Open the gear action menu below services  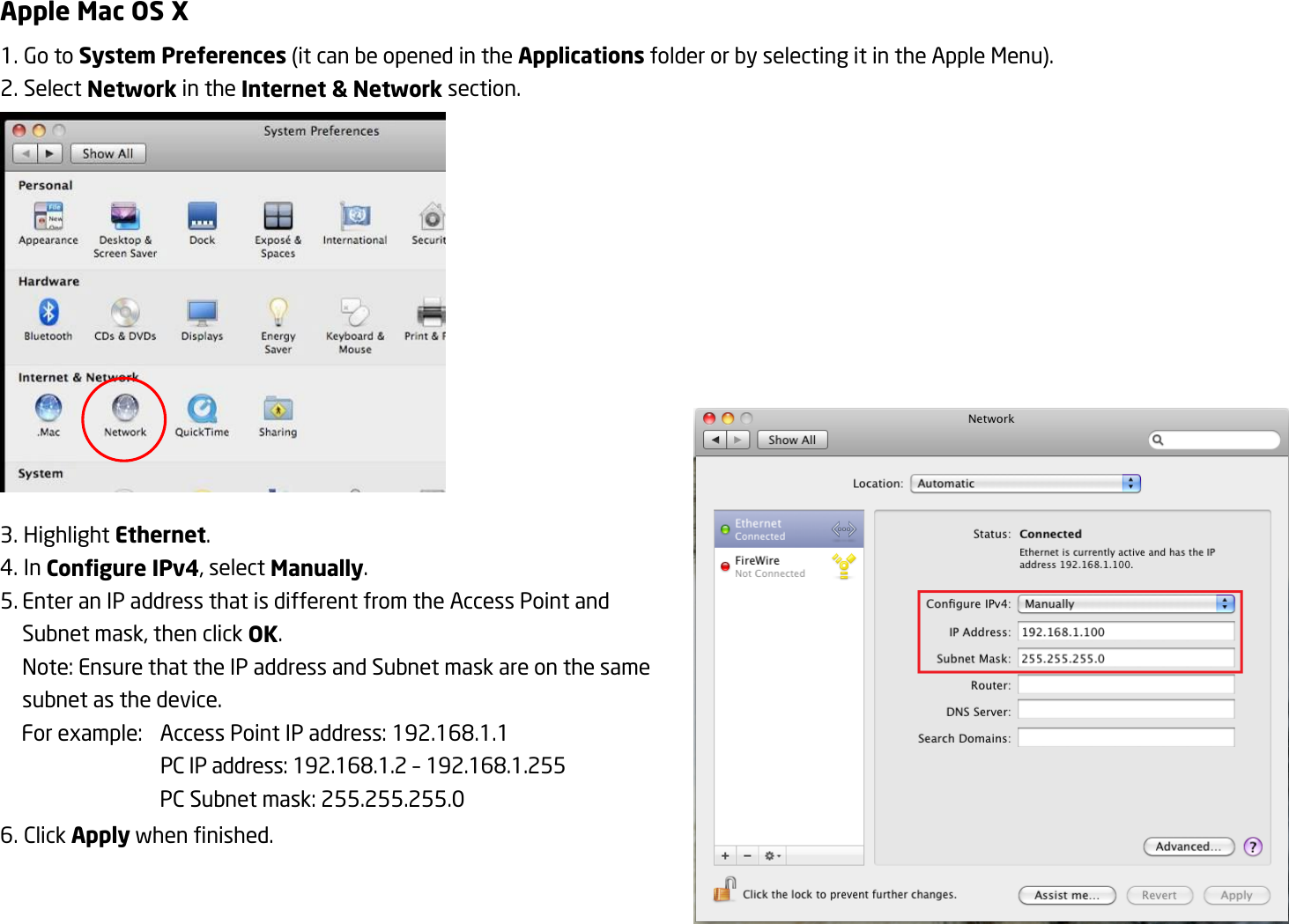coord(773,855)
